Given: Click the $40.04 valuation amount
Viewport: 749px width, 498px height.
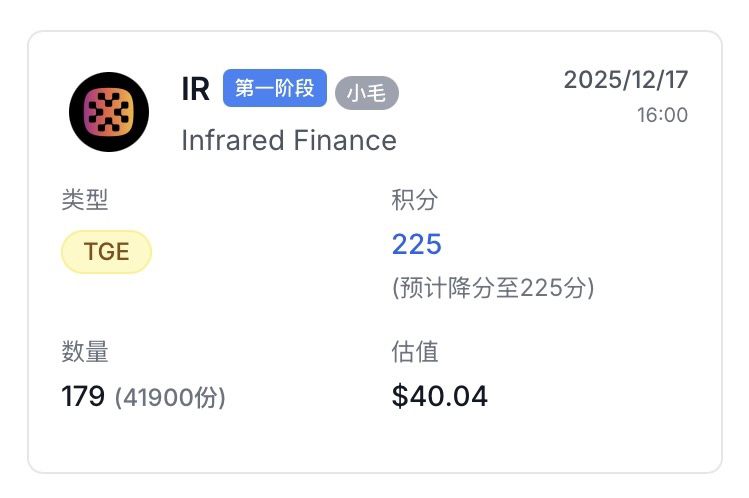Looking at the screenshot, I should (x=439, y=397).
